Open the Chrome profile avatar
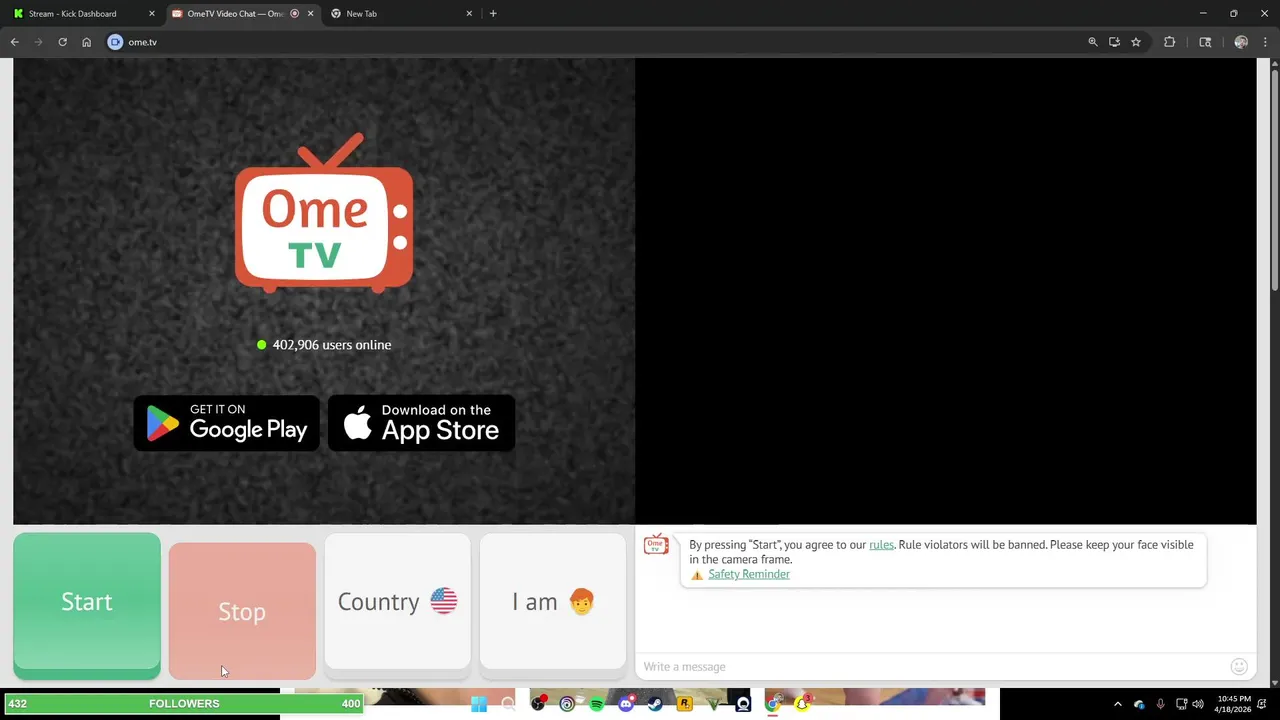1280x720 pixels. click(1241, 42)
